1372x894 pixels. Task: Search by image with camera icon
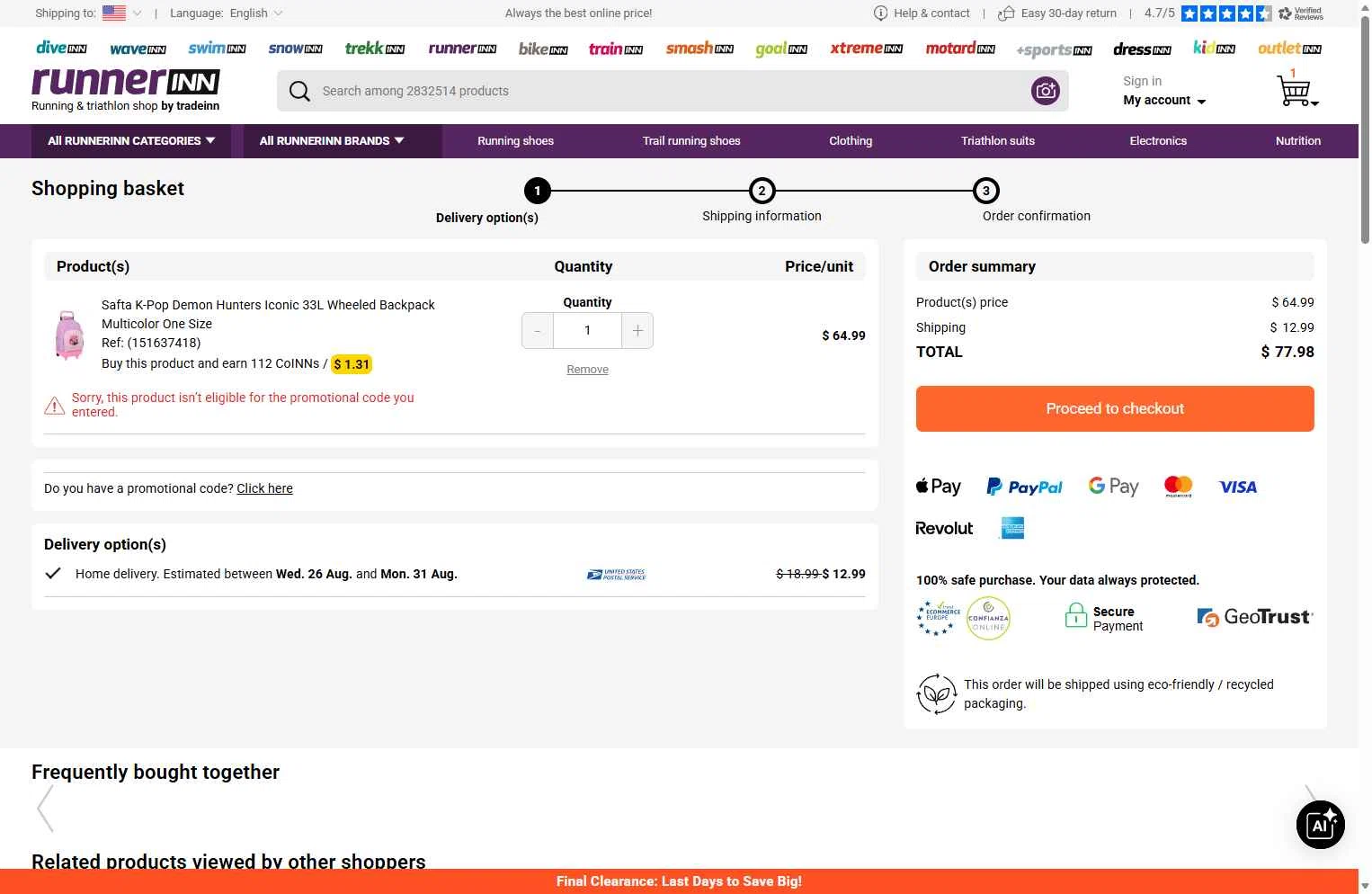[x=1046, y=91]
